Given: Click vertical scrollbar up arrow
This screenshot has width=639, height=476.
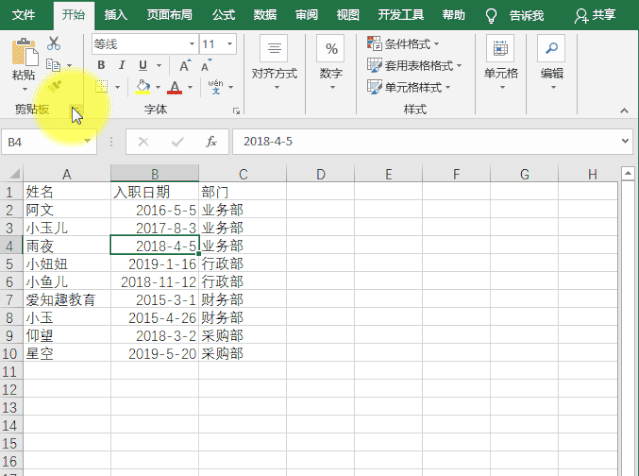Looking at the screenshot, I should (x=628, y=174).
